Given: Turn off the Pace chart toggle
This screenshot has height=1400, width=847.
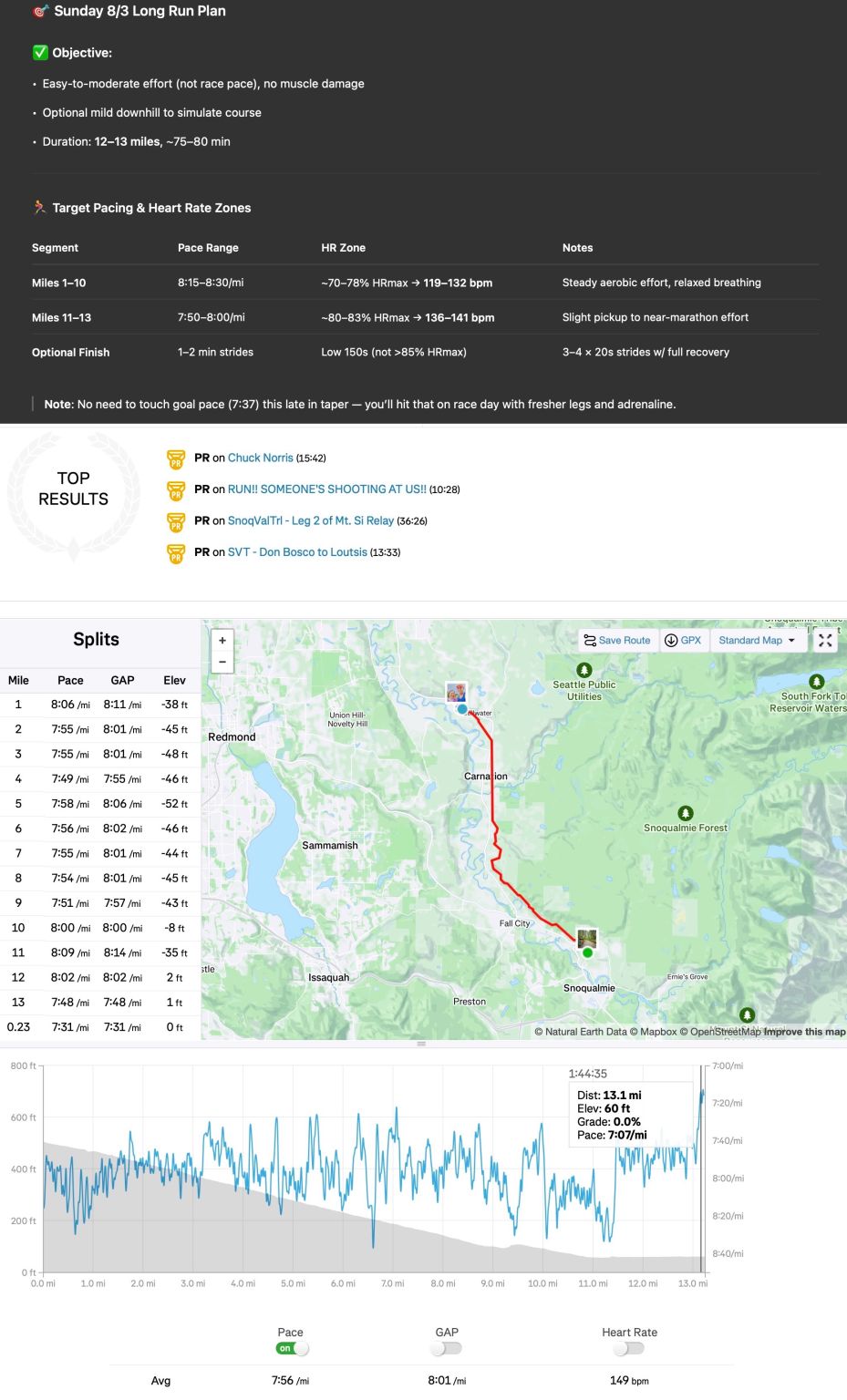Looking at the screenshot, I should click(x=293, y=1348).
